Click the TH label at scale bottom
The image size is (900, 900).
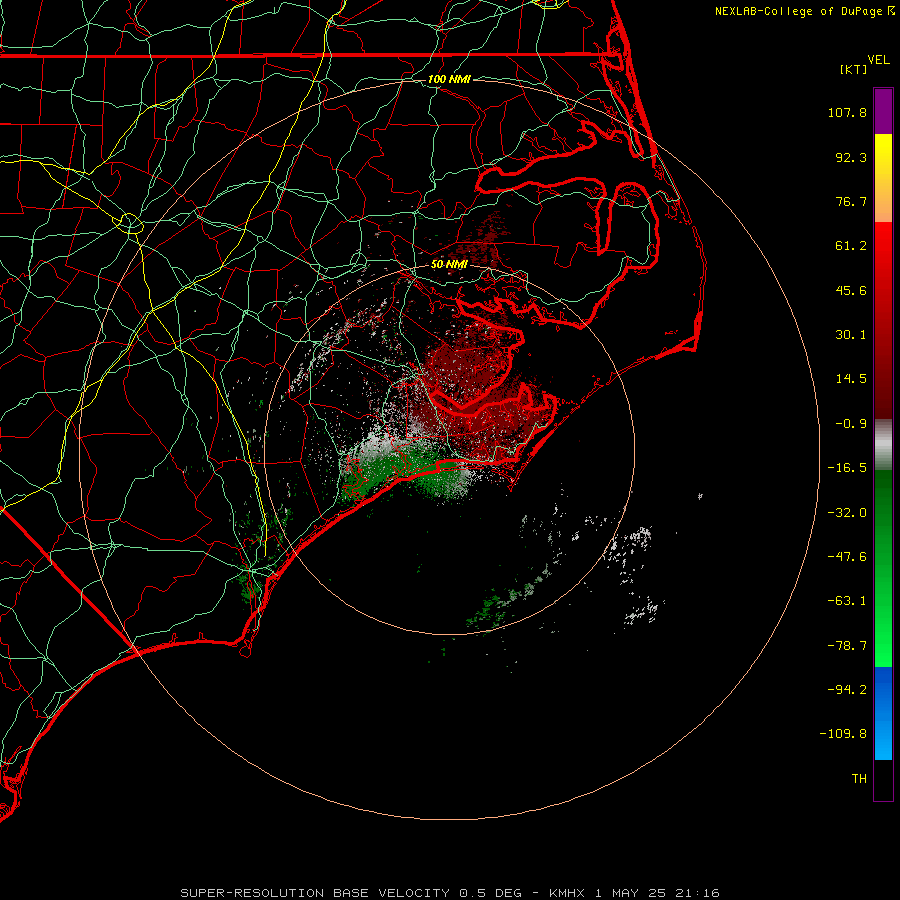coord(859,779)
